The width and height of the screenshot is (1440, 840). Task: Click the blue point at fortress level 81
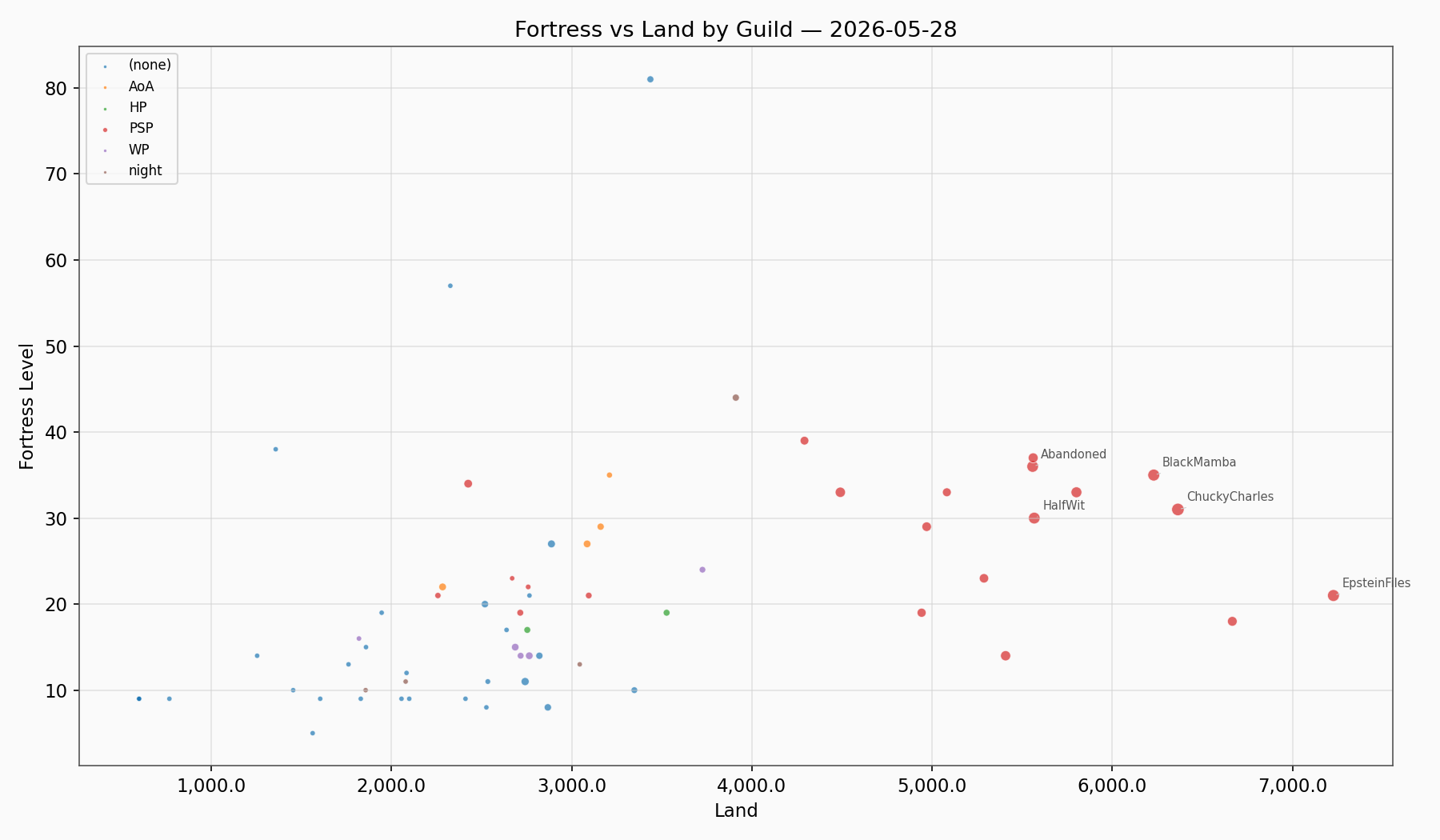pyautogui.click(x=650, y=79)
